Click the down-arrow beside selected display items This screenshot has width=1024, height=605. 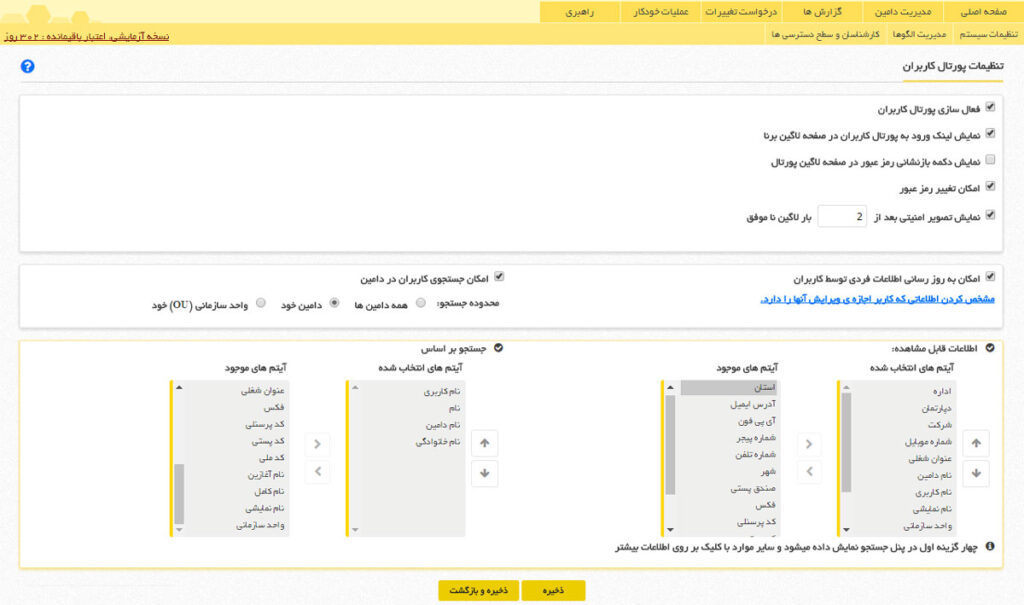click(975, 471)
